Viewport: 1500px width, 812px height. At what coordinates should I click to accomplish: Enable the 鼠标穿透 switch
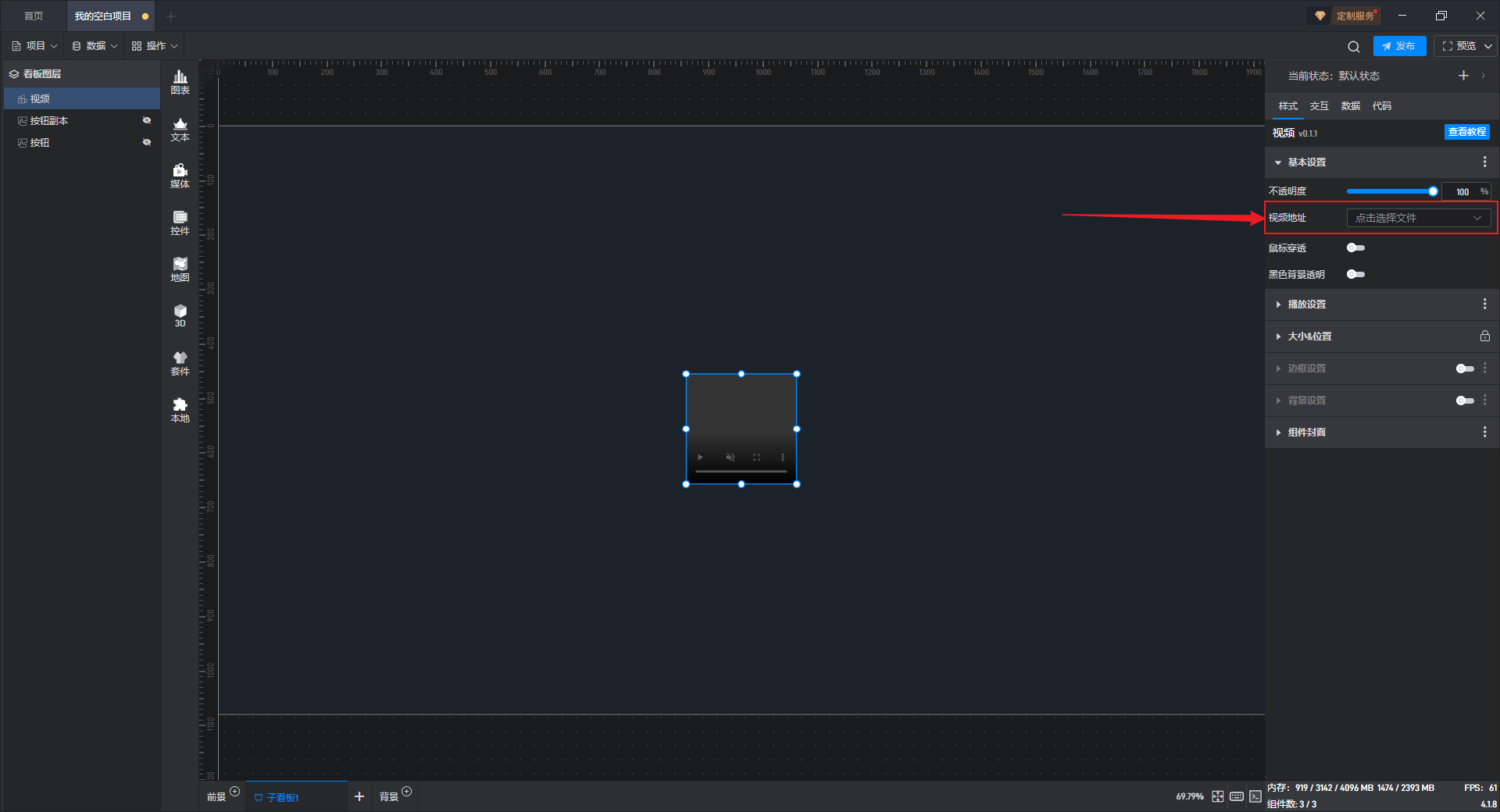(x=1355, y=248)
